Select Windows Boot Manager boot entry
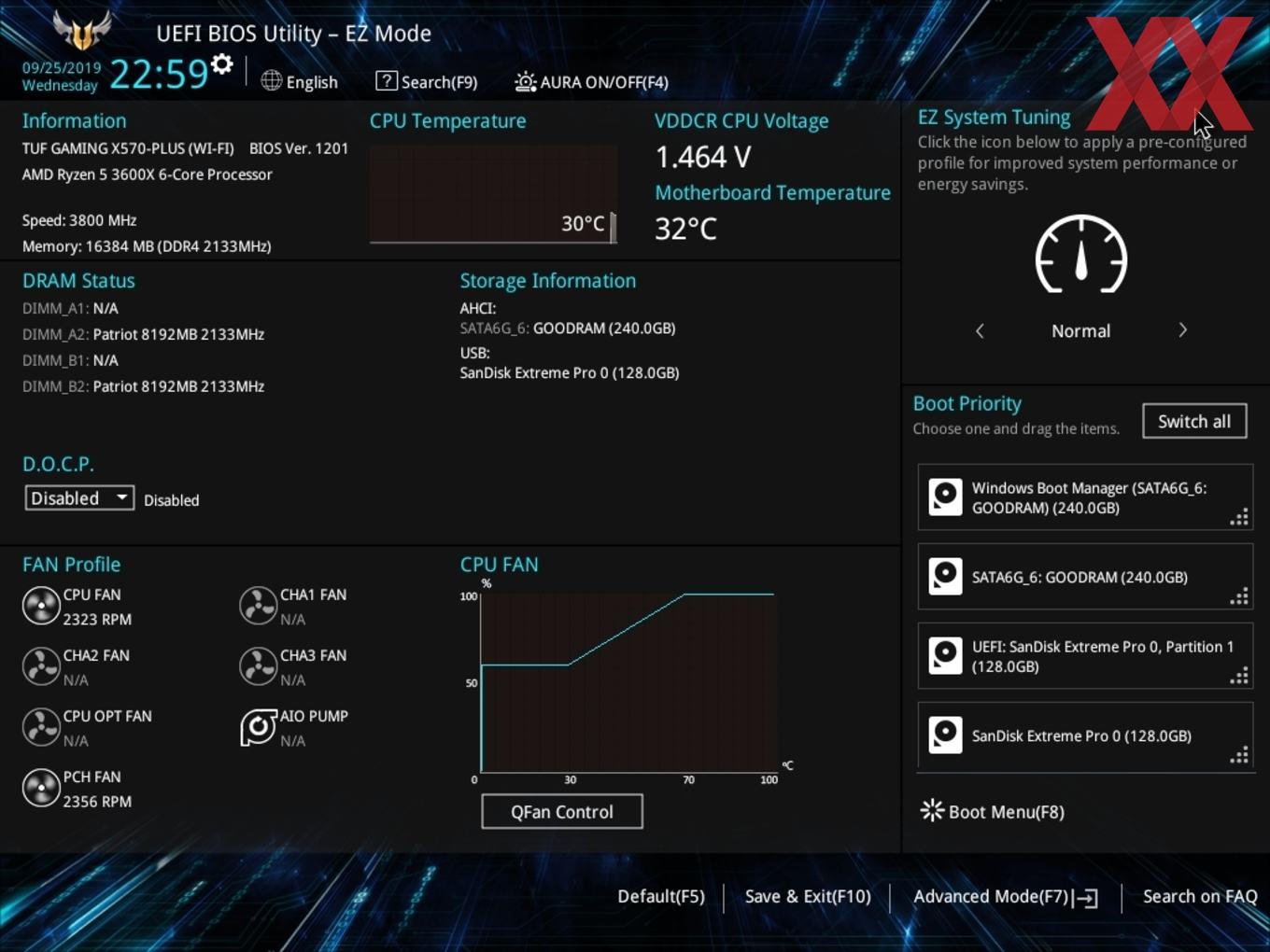1270x952 pixels. click(x=1085, y=497)
